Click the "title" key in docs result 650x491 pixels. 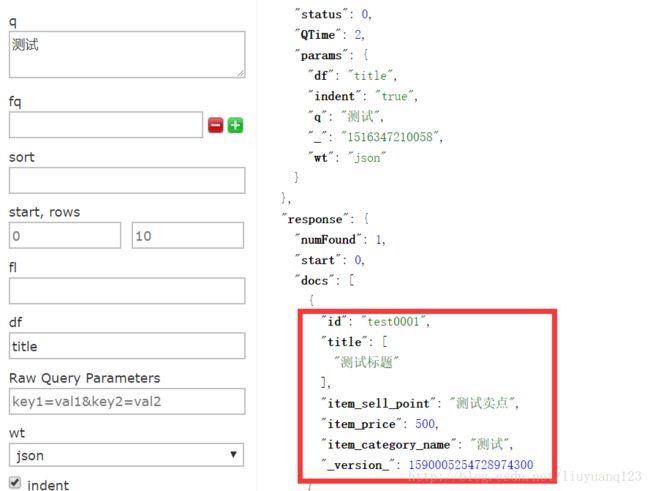[x=344, y=342]
